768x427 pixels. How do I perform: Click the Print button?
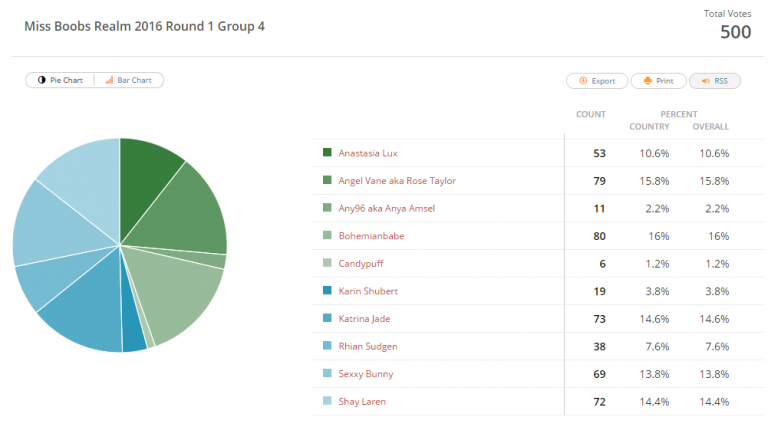point(658,81)
